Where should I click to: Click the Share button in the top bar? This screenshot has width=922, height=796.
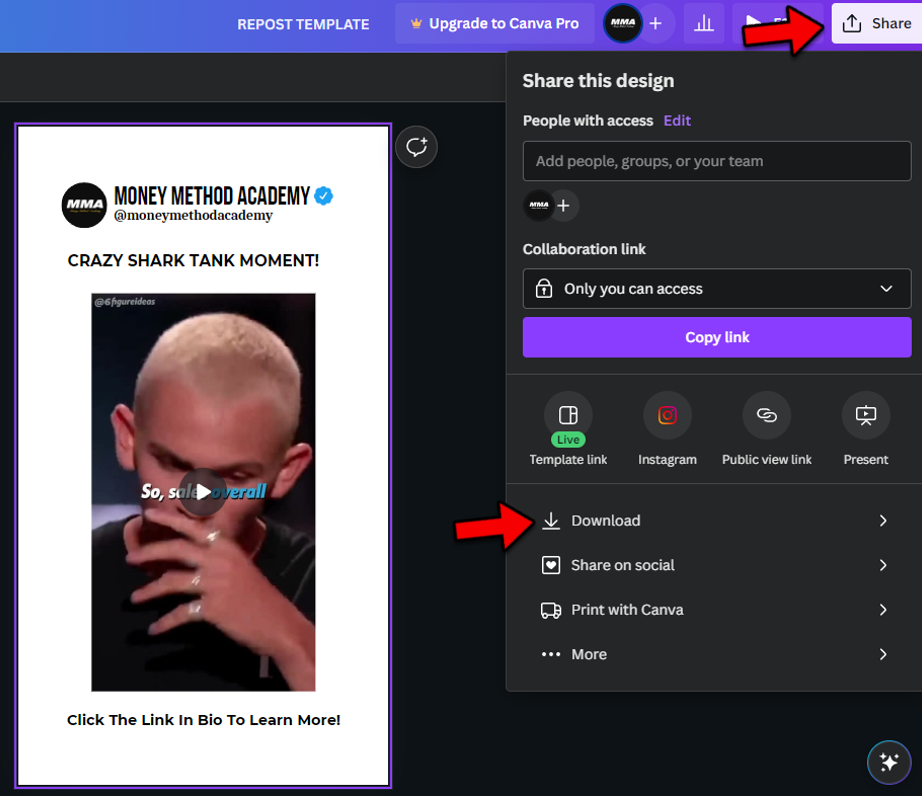click(877, 24)
